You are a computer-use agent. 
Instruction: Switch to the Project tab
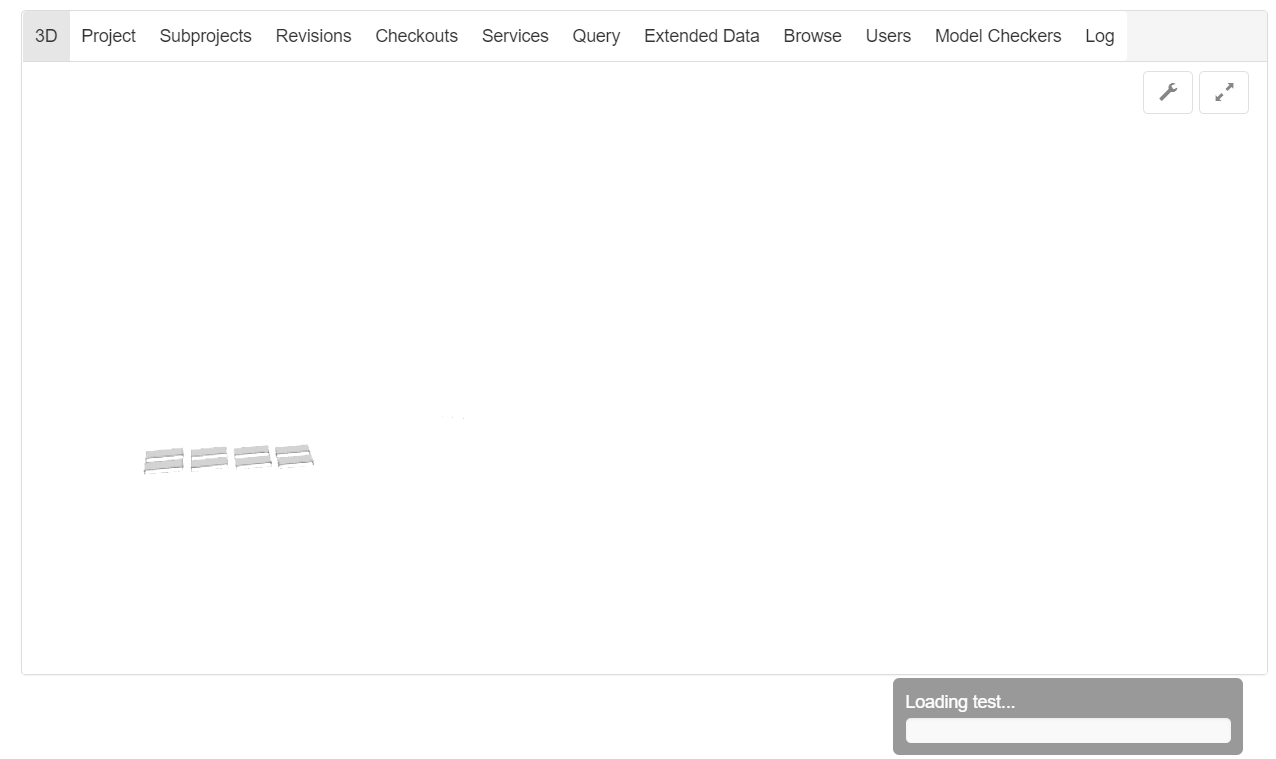pos(108,36)
